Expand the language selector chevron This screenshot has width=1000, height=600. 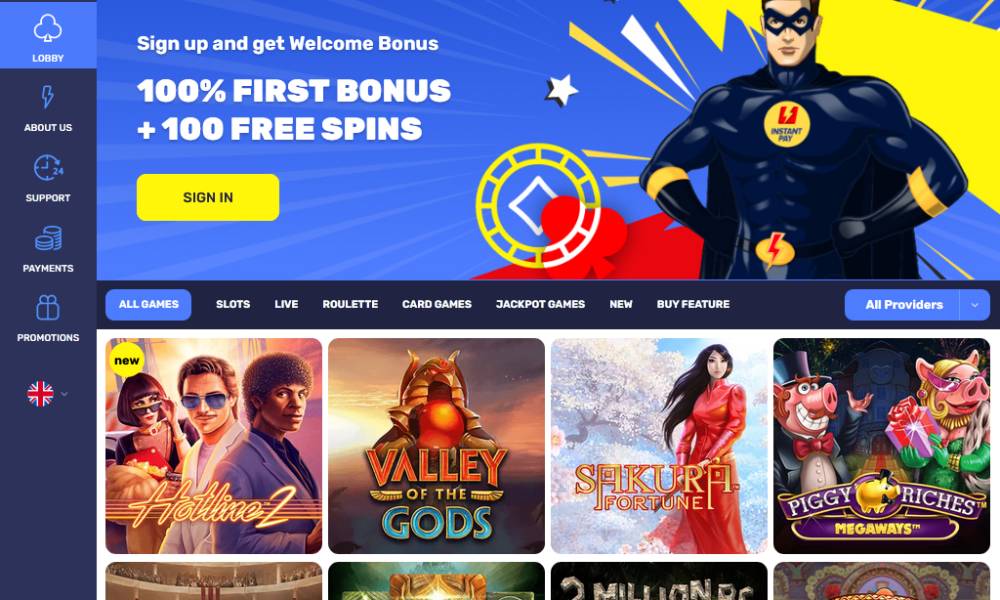coord(64,394)
